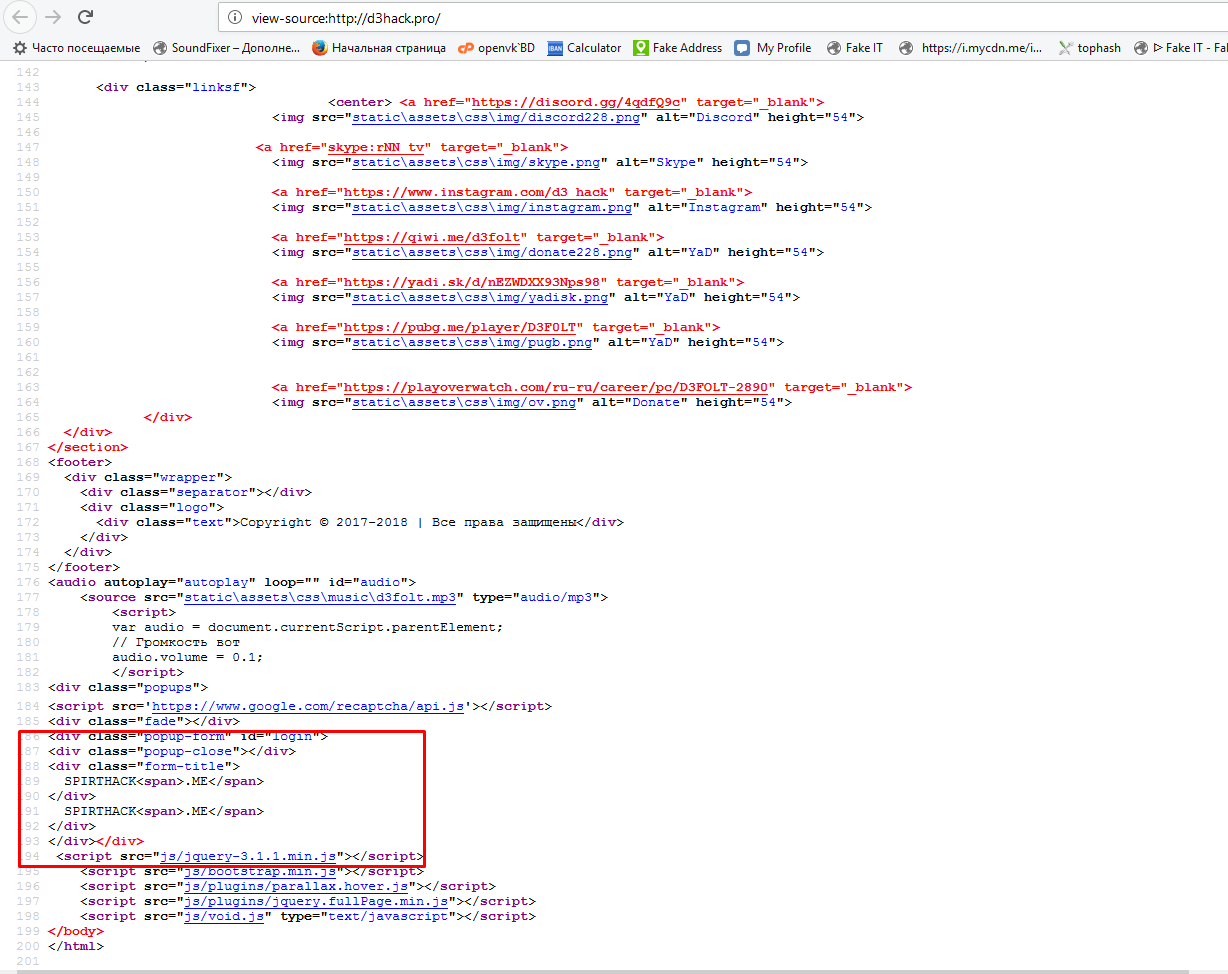Open the Fake IT - Fal bookmark at far right
Image resolution: width=1228 pixels, height=974 pixels.
(1181, 47)
